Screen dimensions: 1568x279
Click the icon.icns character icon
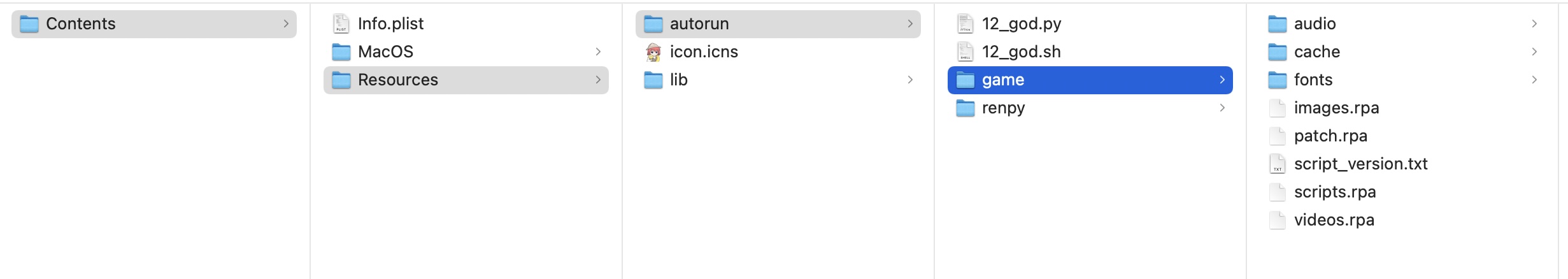coord(653,52)
